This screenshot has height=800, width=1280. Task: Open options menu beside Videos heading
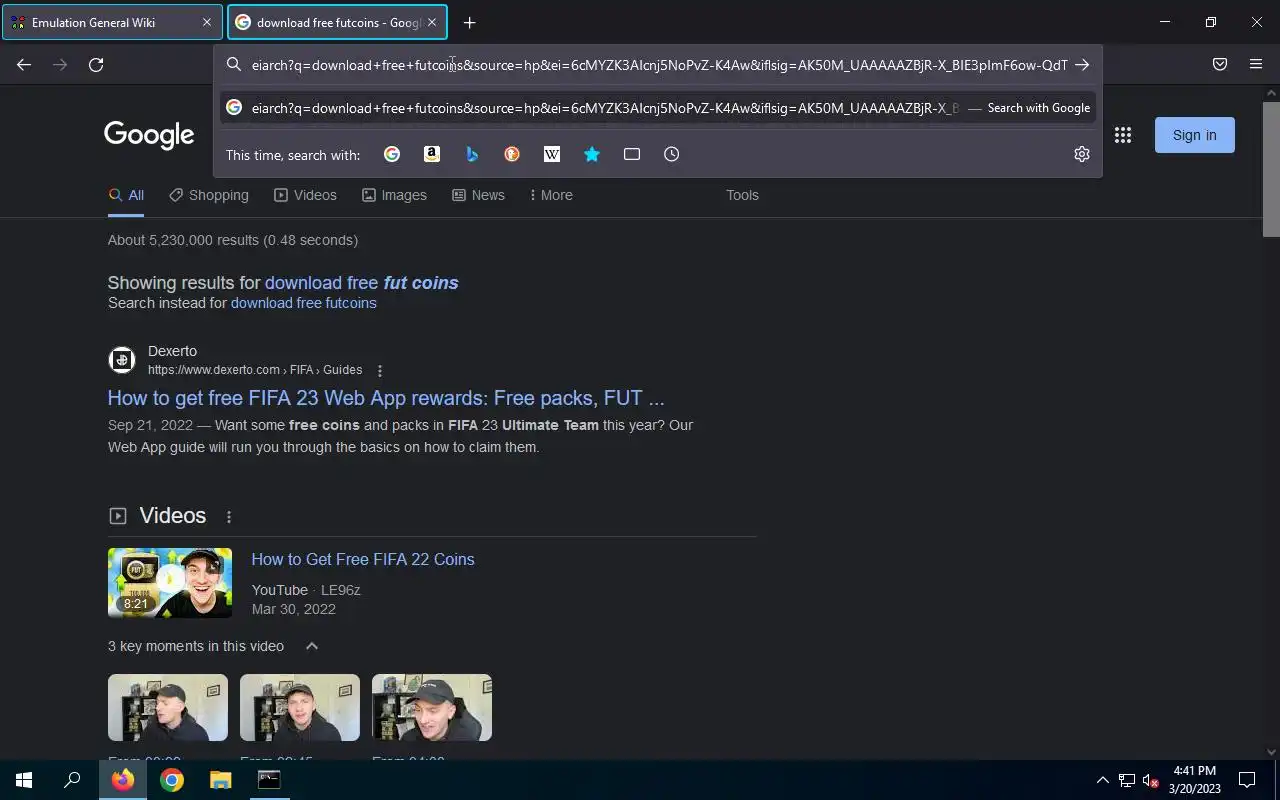coord(229,517)
